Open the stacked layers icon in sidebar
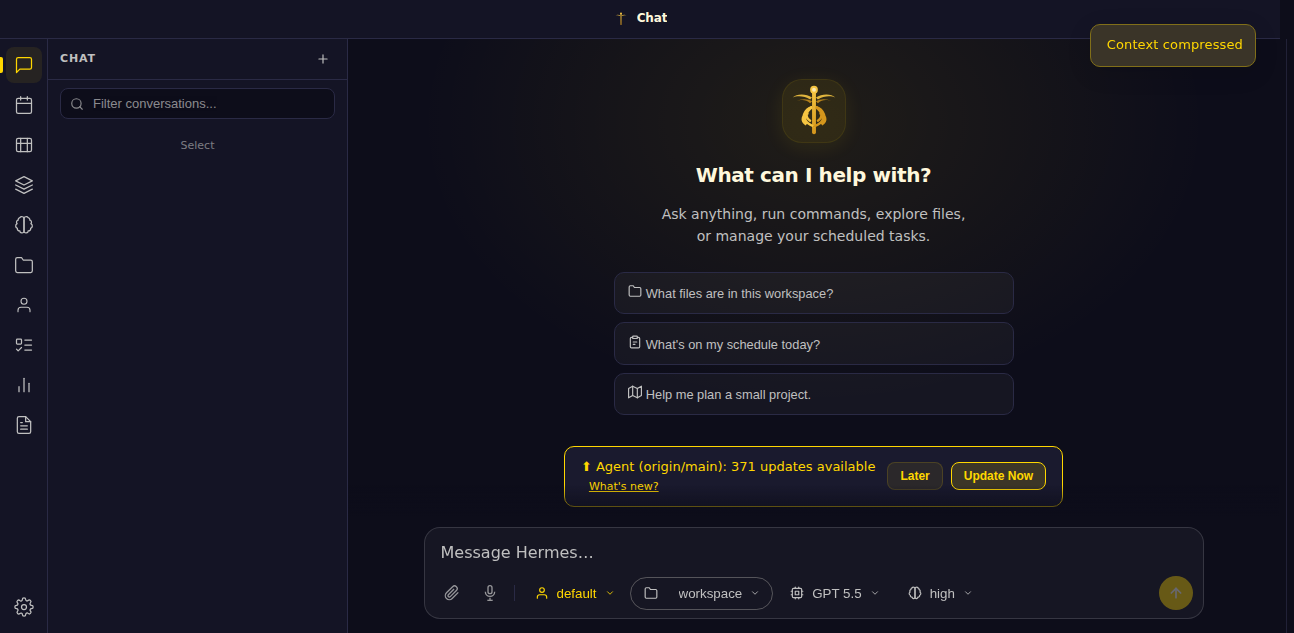The width and height of the screenshot is (1294, 633). click(x=24, y=185)
